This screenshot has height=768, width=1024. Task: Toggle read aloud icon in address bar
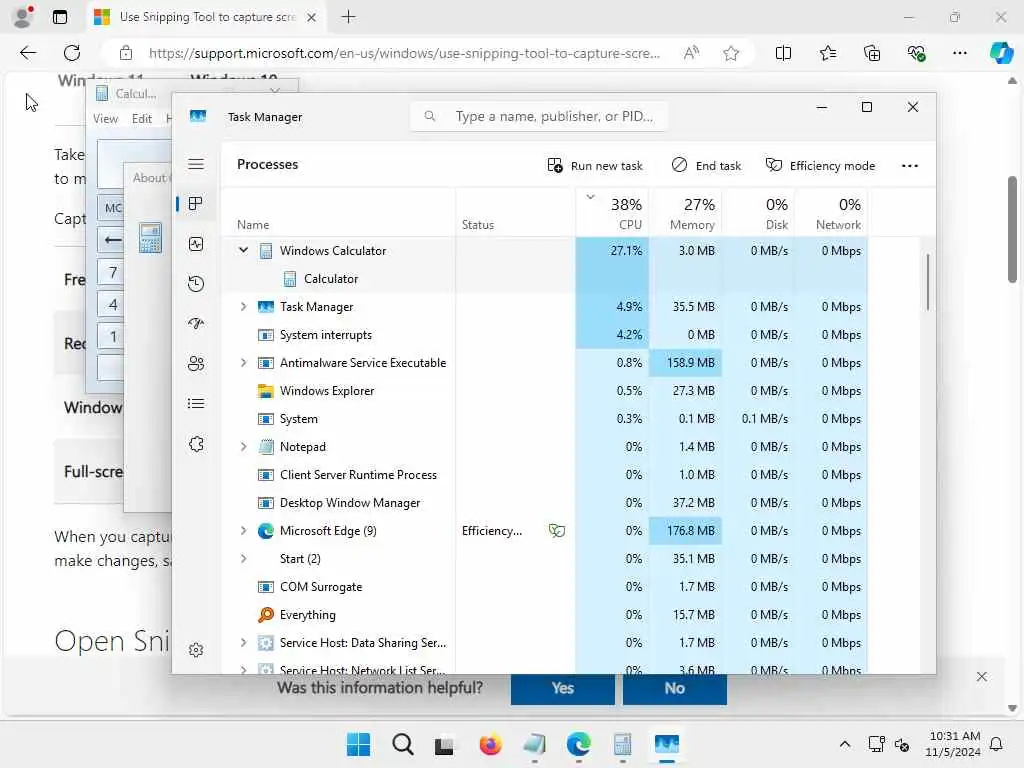(691, 53)
